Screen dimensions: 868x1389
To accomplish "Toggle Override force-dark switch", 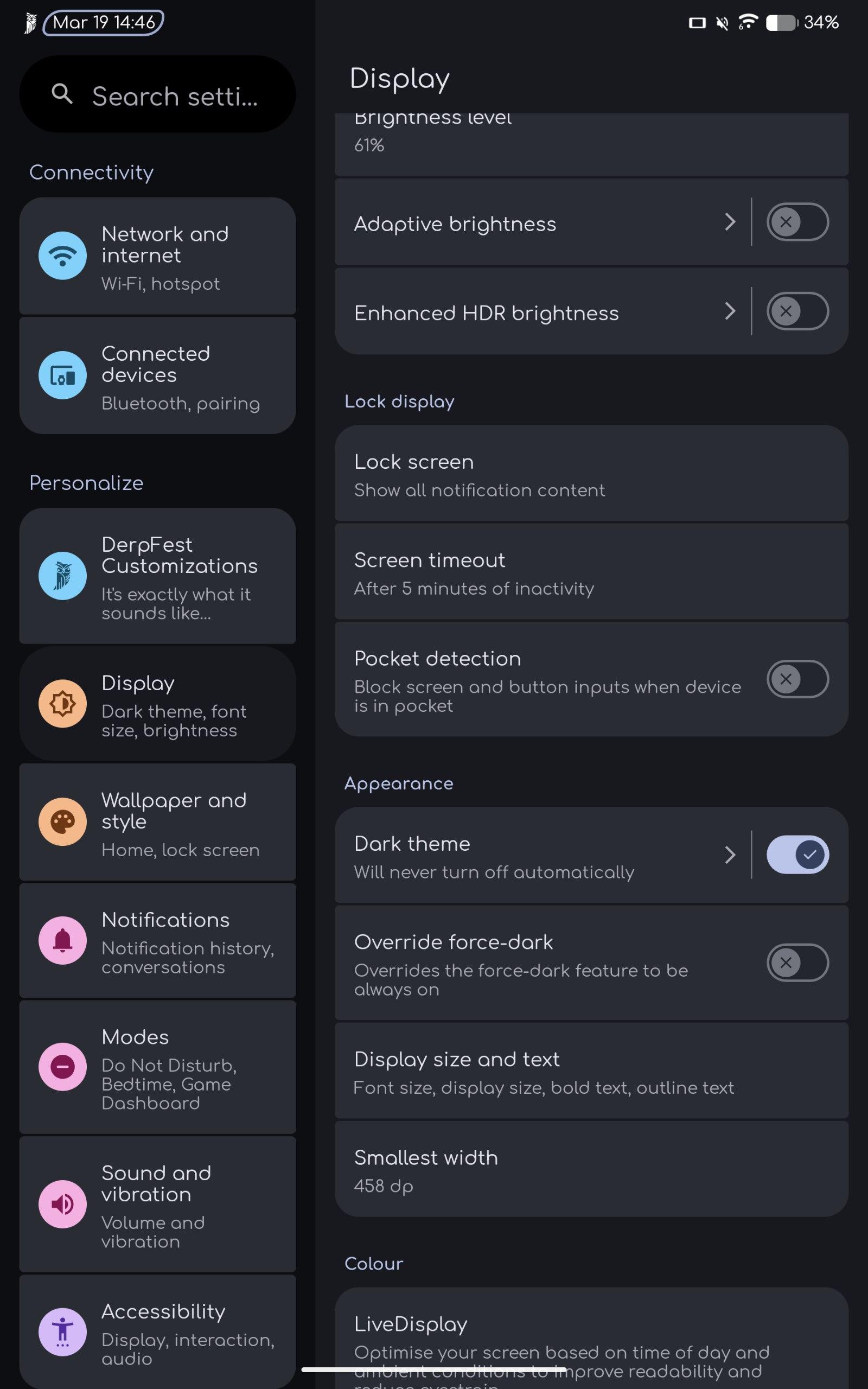I will [797, 963].
